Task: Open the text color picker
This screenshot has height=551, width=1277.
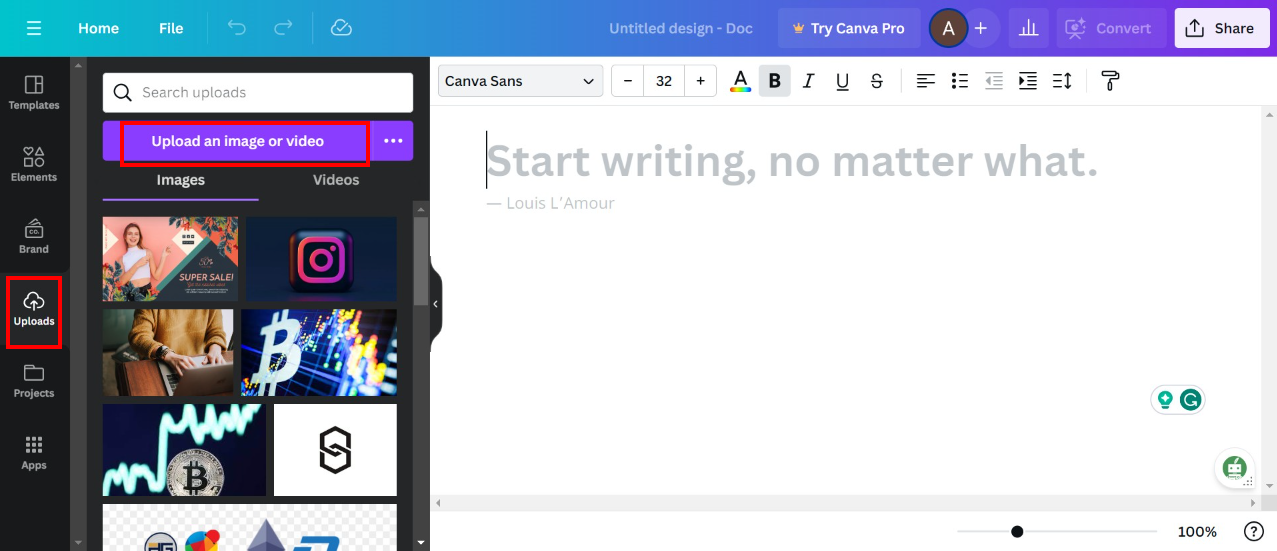Action: pyautogui.click(x=740, y=81)
